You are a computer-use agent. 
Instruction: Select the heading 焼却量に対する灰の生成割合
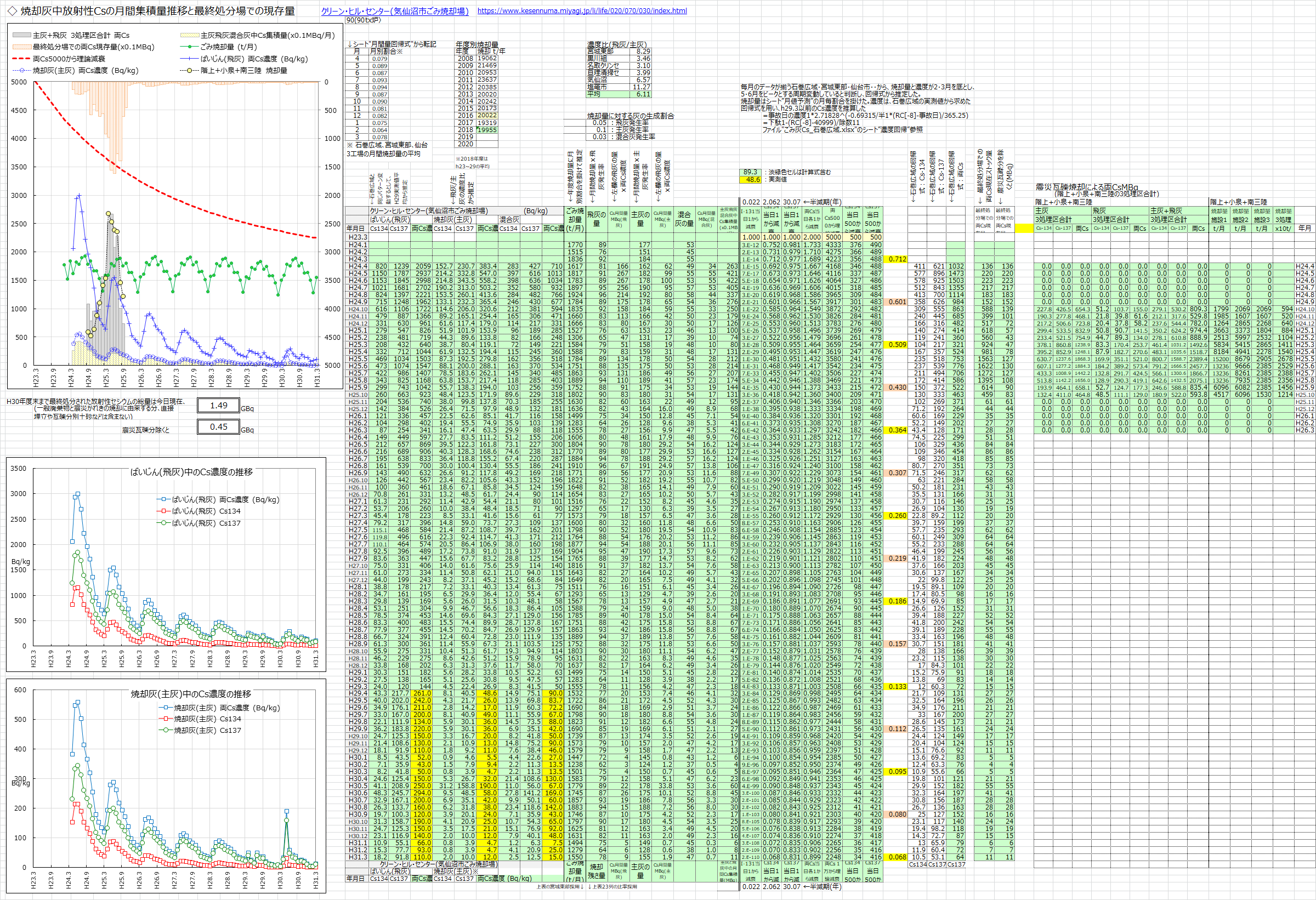pos(630,116)
